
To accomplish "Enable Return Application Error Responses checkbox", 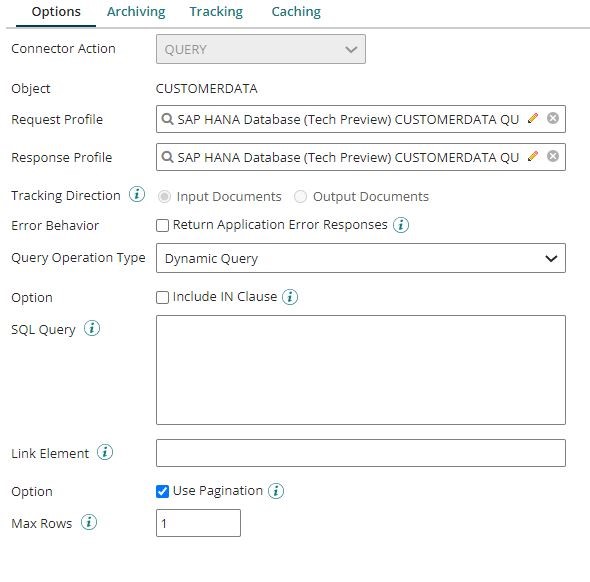I will coord(162,225).
